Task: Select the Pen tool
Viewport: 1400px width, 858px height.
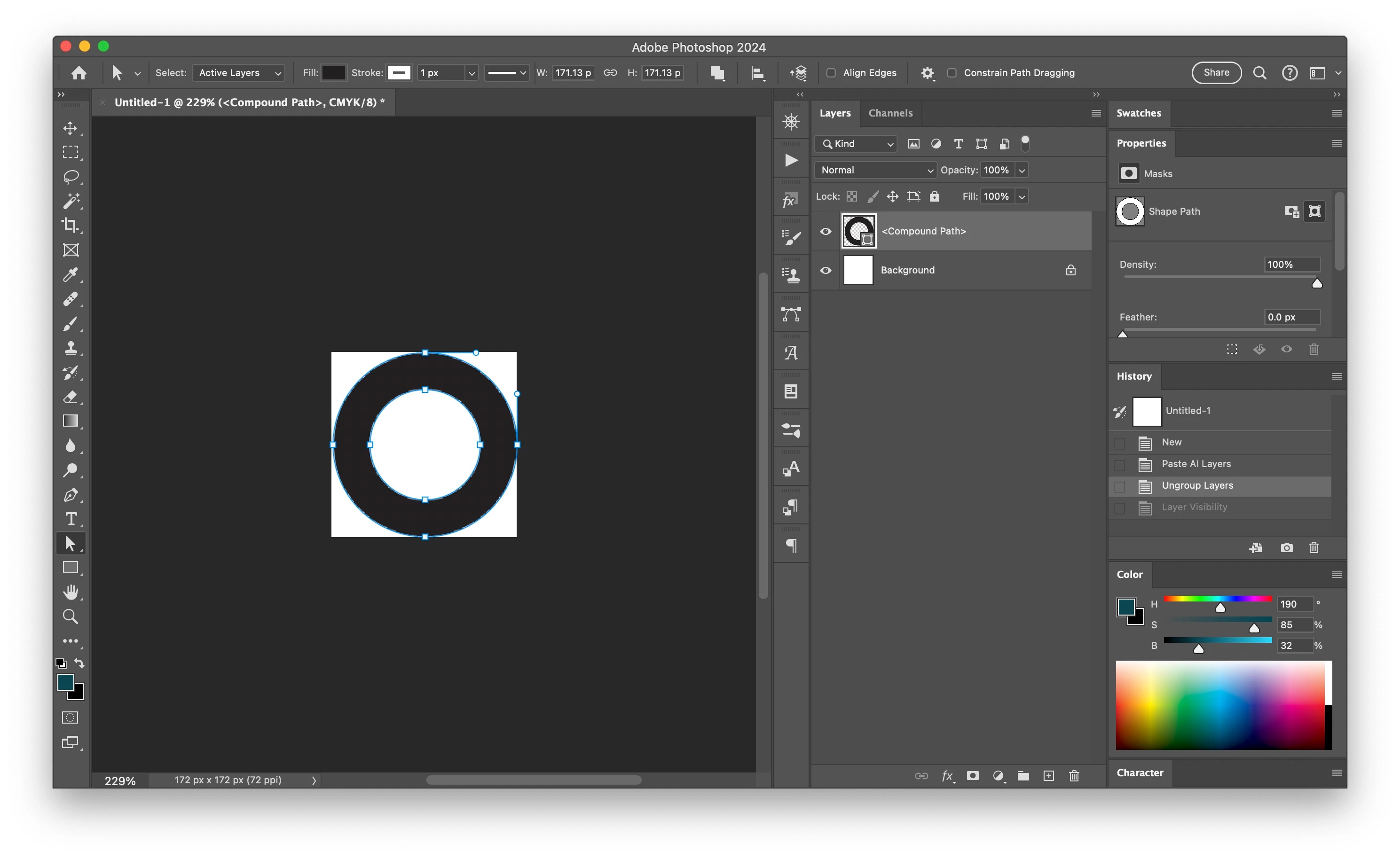Action: click(x=71, y=495)
